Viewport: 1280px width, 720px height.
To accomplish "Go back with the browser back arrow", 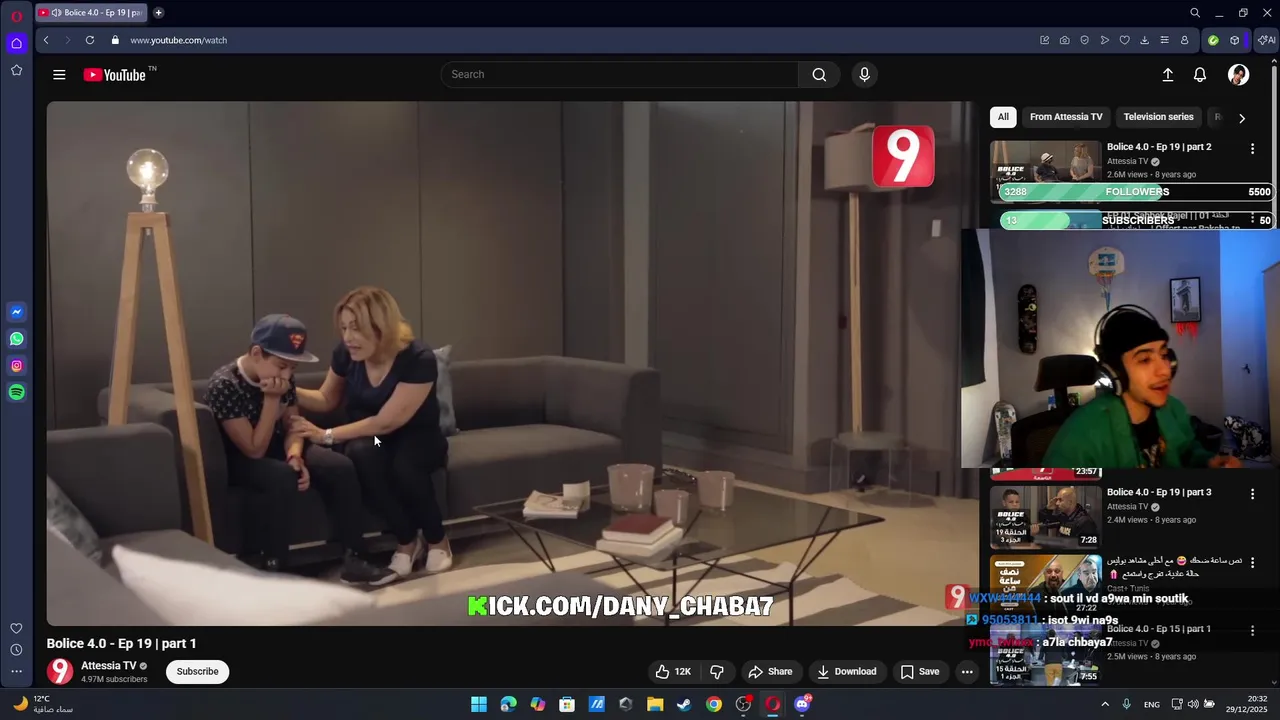I will pos(46,40).
